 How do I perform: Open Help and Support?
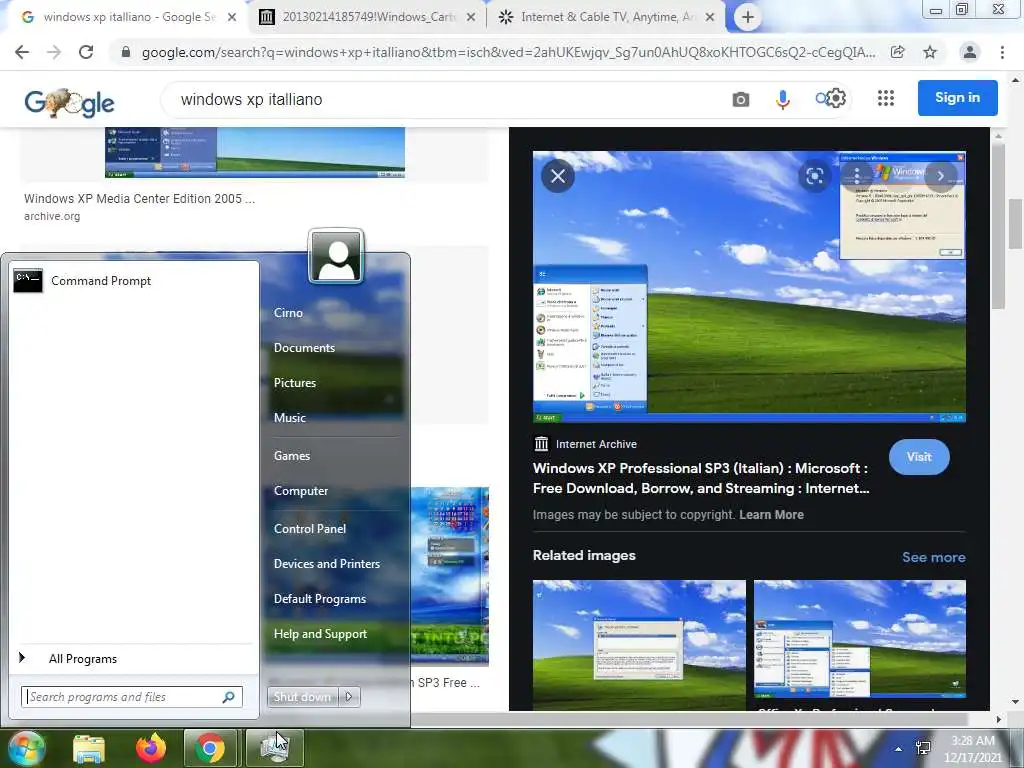pos(320,633)
